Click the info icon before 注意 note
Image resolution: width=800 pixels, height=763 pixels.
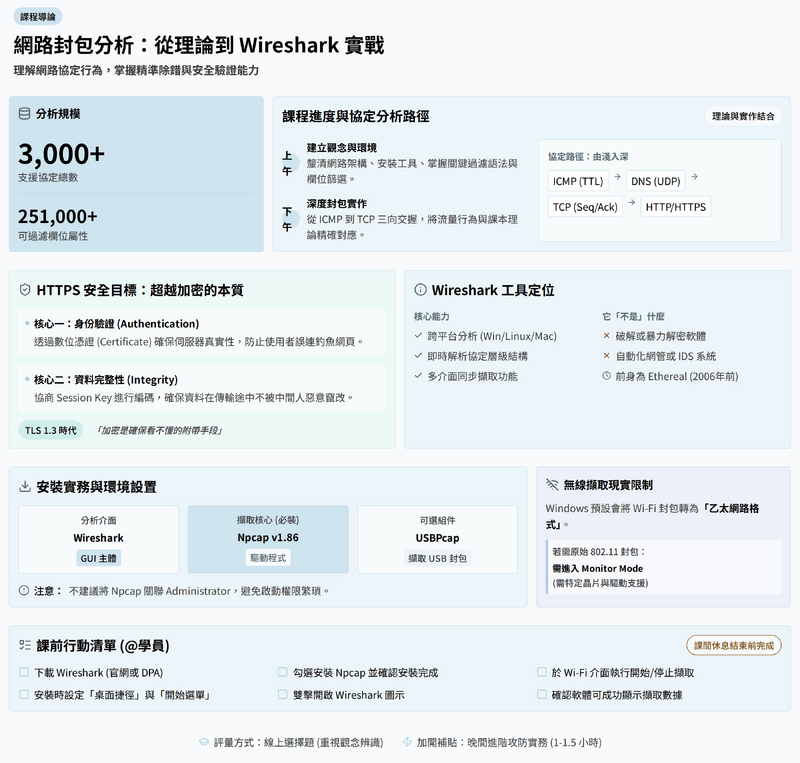click(x=24, y=591)
